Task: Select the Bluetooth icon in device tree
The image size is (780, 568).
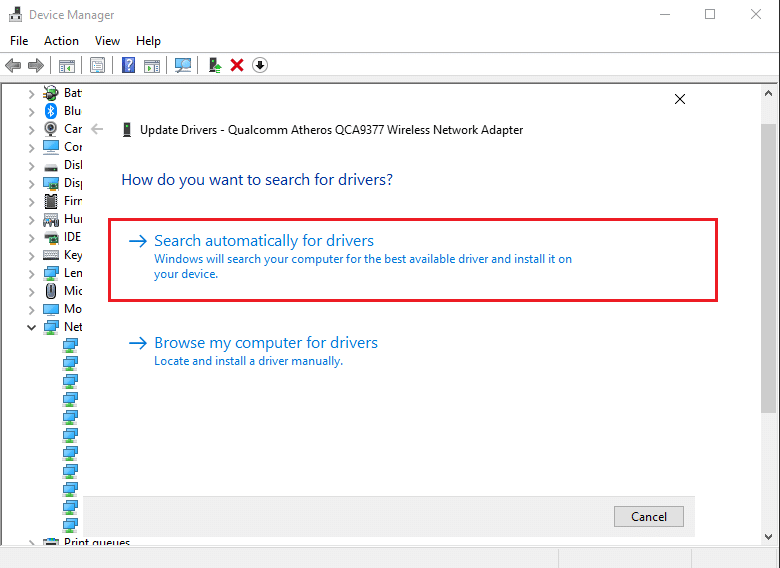Action: (51, 111)
